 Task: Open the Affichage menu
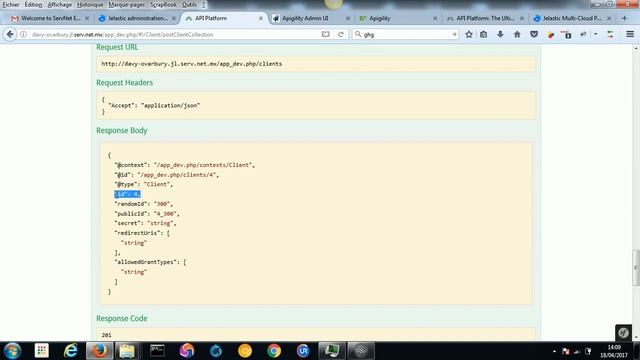tap(60, 4)
